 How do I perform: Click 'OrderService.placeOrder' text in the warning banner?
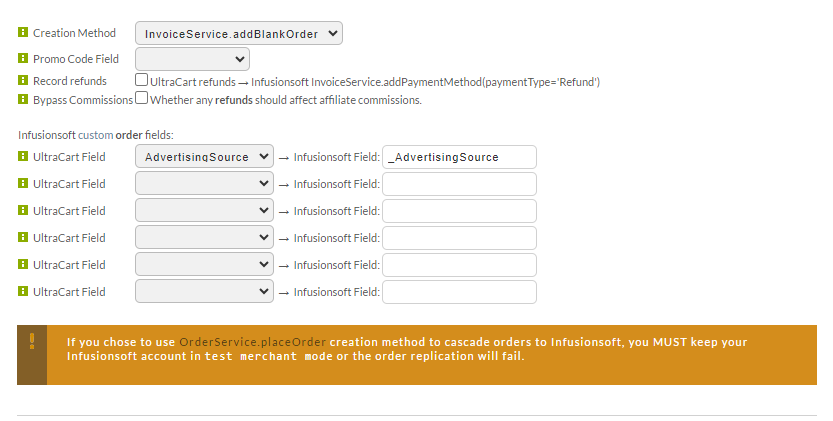(x=252, y=342)
